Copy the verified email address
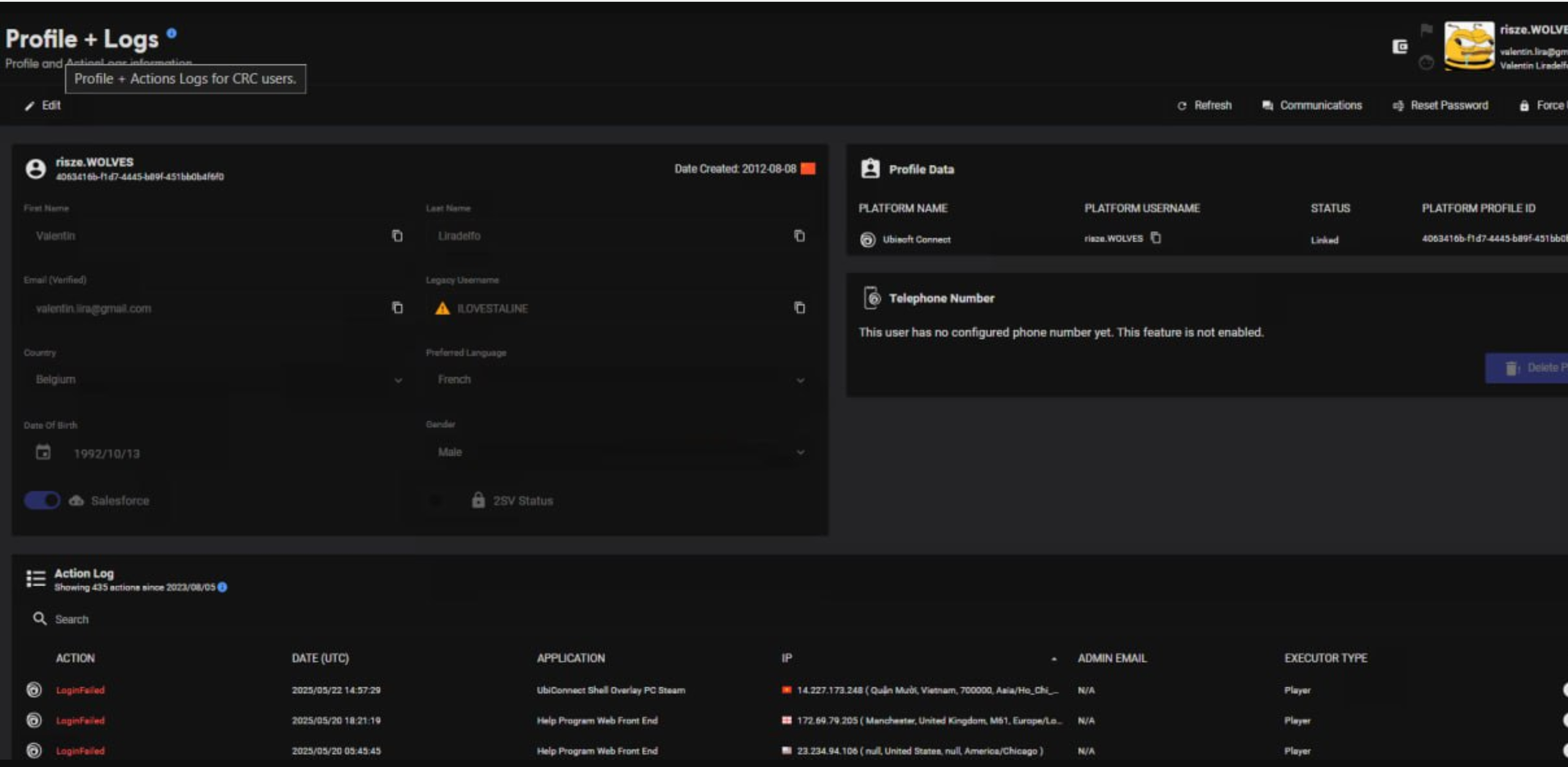Screen dimensions: 1568x767 click(x=397, y=308)
